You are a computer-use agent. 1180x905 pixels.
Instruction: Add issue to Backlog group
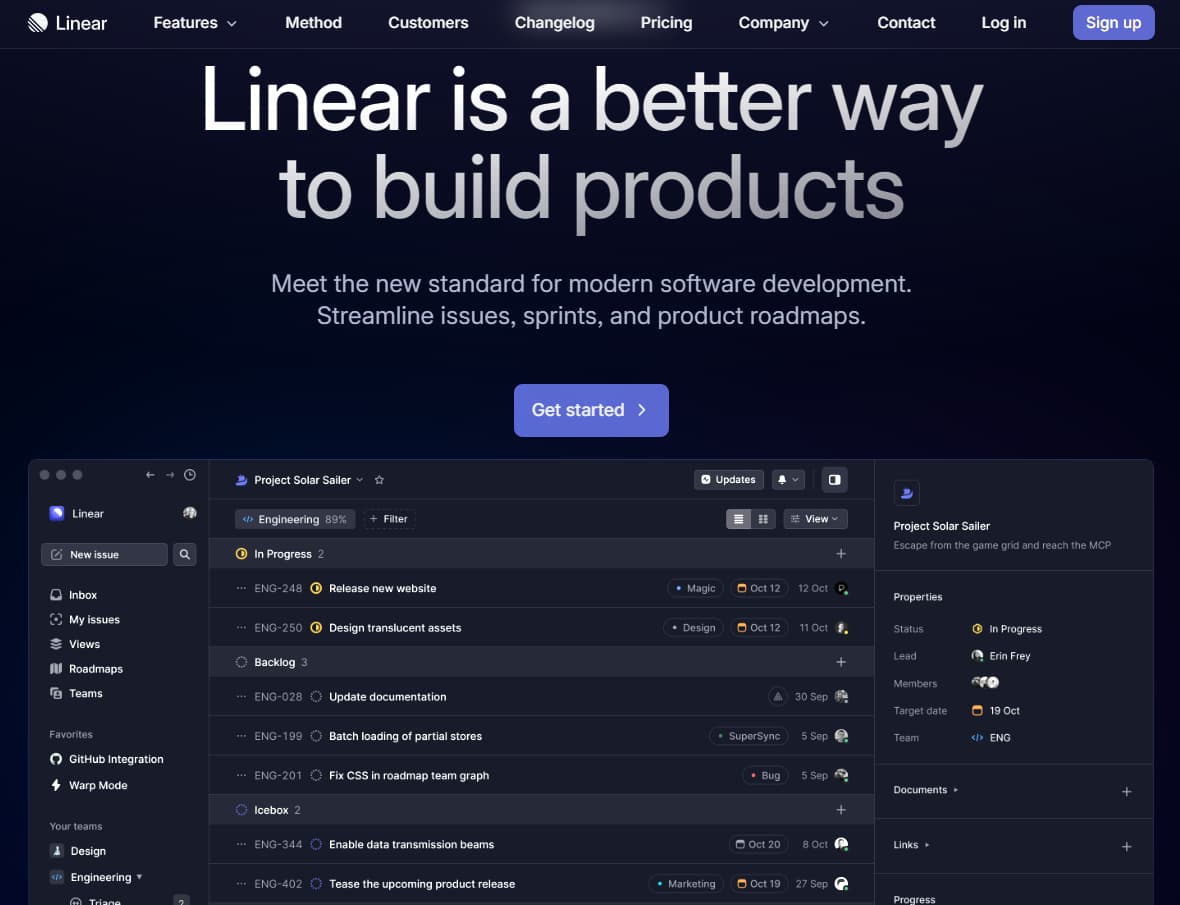841,662
